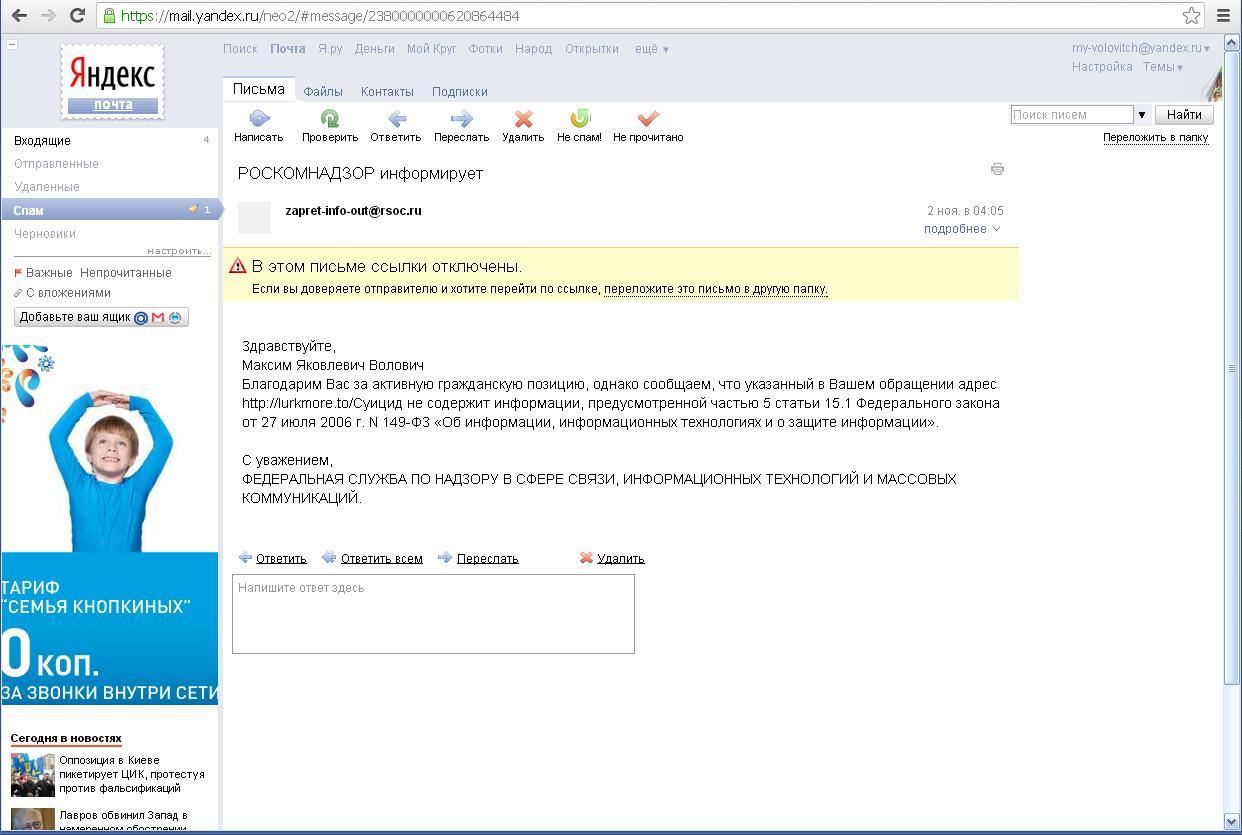This screenshot has height=835, width=1242.
Task: Switch to the Контакты tab
Action: coord(387,91)
